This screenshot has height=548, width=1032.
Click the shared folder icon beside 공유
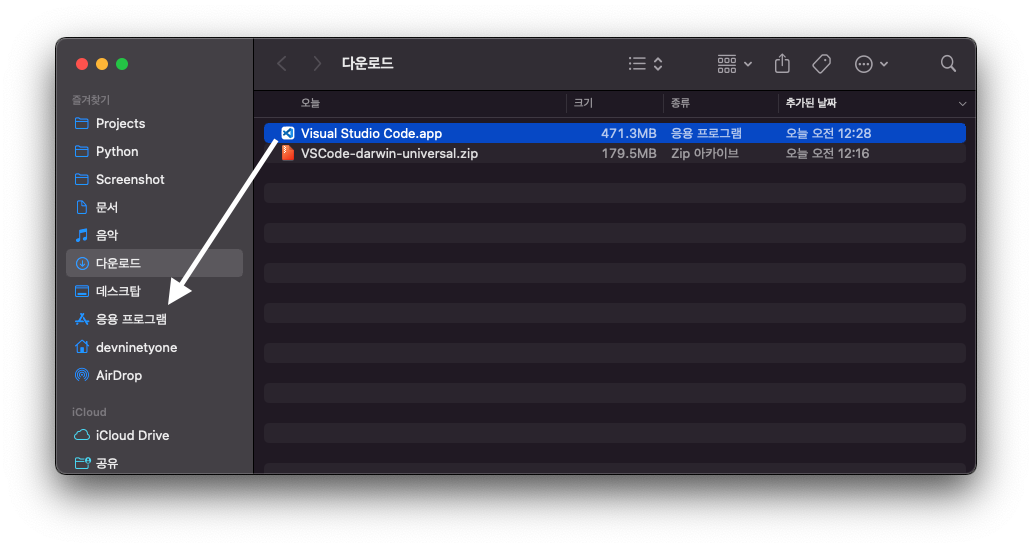click(82, 463)
